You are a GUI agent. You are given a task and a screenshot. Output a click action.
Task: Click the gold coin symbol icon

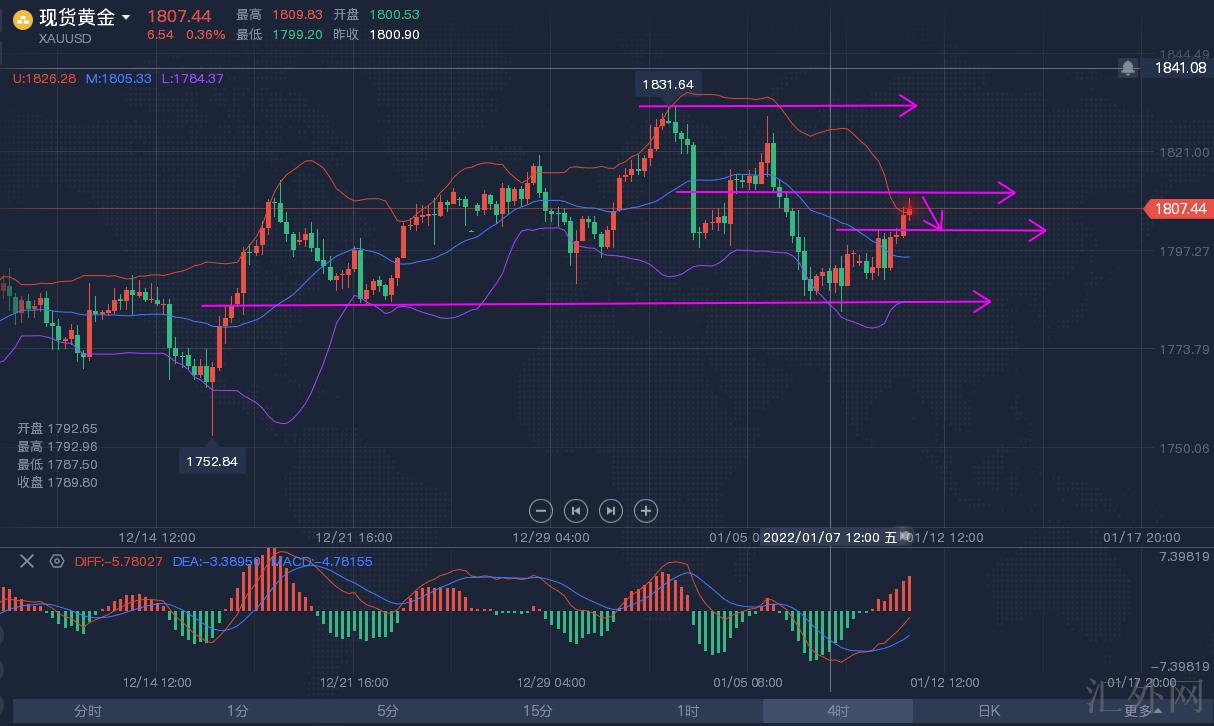pos(21,18)
